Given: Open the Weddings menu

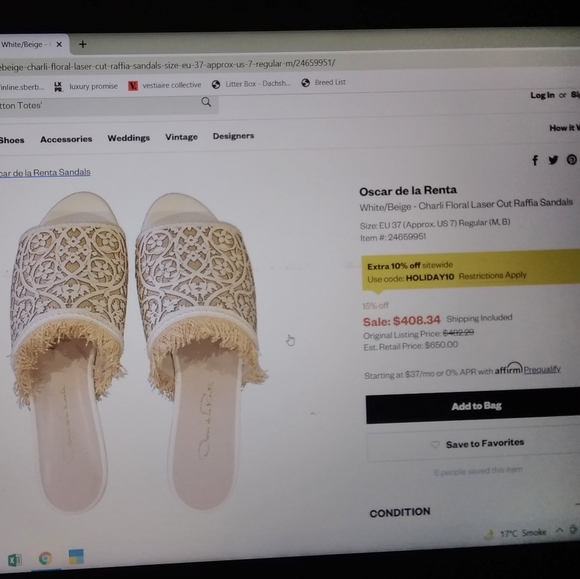Looking at the screenshot, I should [129, 138].
